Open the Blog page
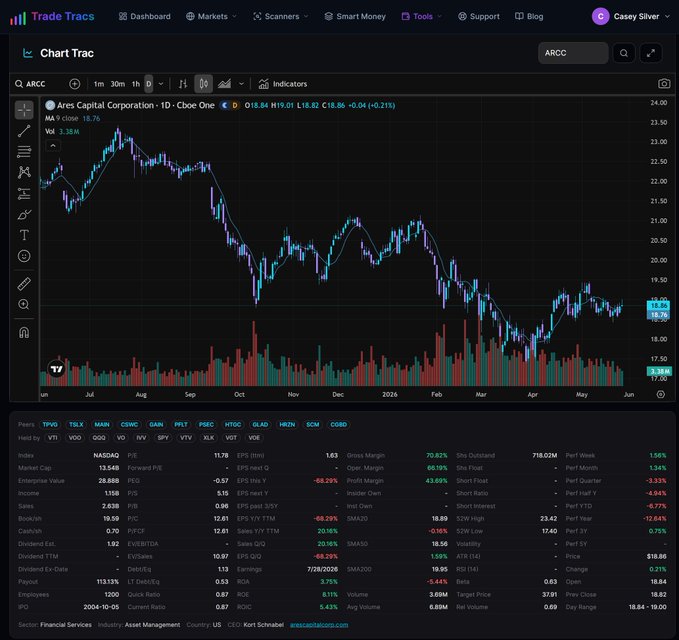679x640 pixels. coord(529,16)
